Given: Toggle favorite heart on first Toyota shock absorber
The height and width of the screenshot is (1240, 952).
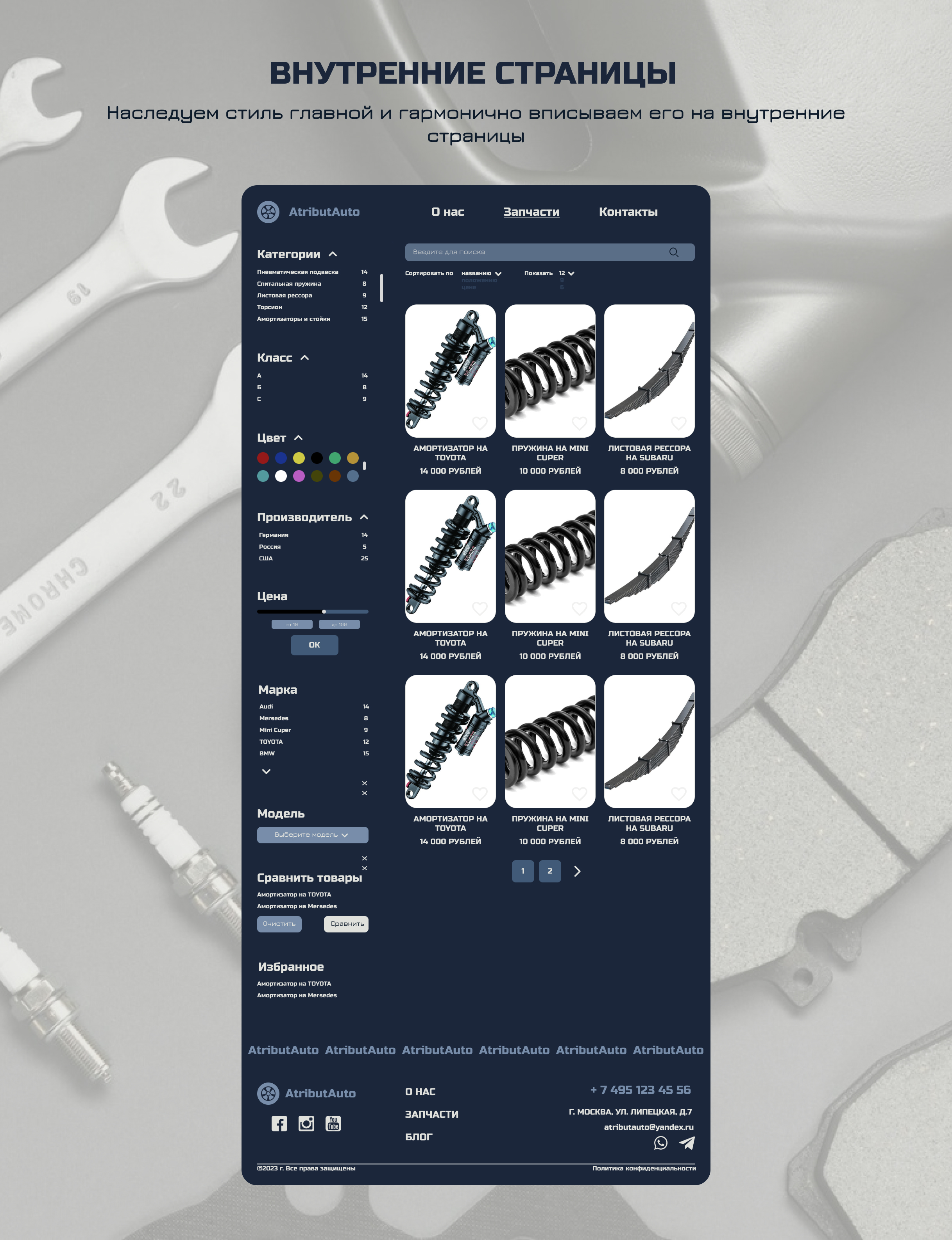Looking at the screenshot, I should [480, 423].
